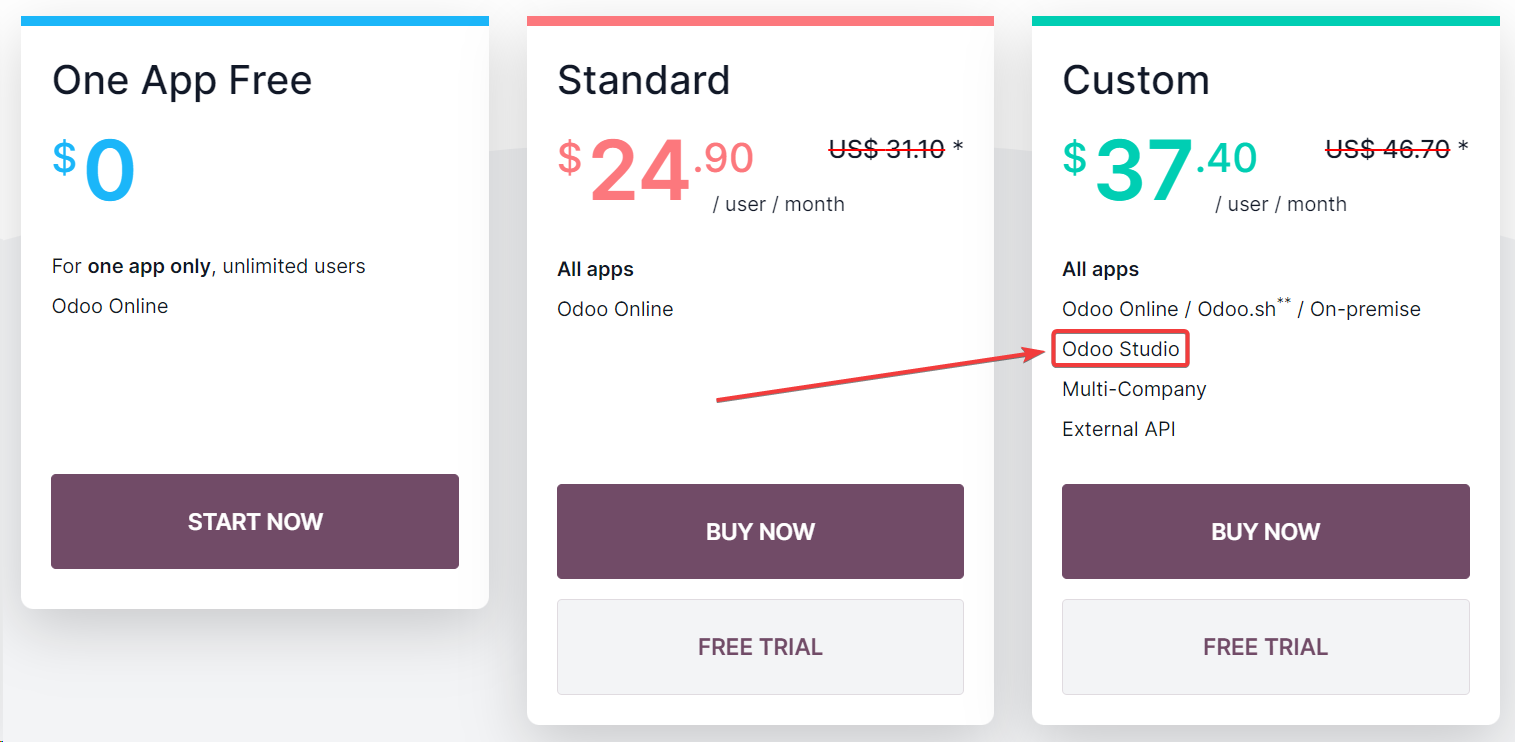This screenshot has width=1515, height=742.
Task: Click BUY NOW under Custom plan
Action: [x=1265, y=531]
